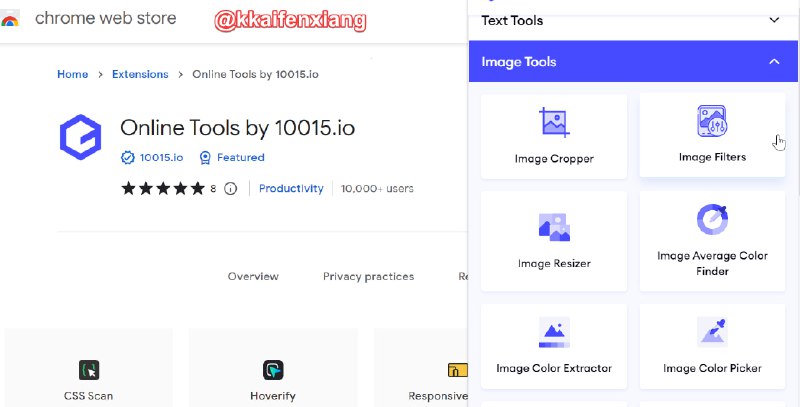The width and height of the screenshot is (800, 407).
Task: Click the five-star rating display
Action: point(162,188)
